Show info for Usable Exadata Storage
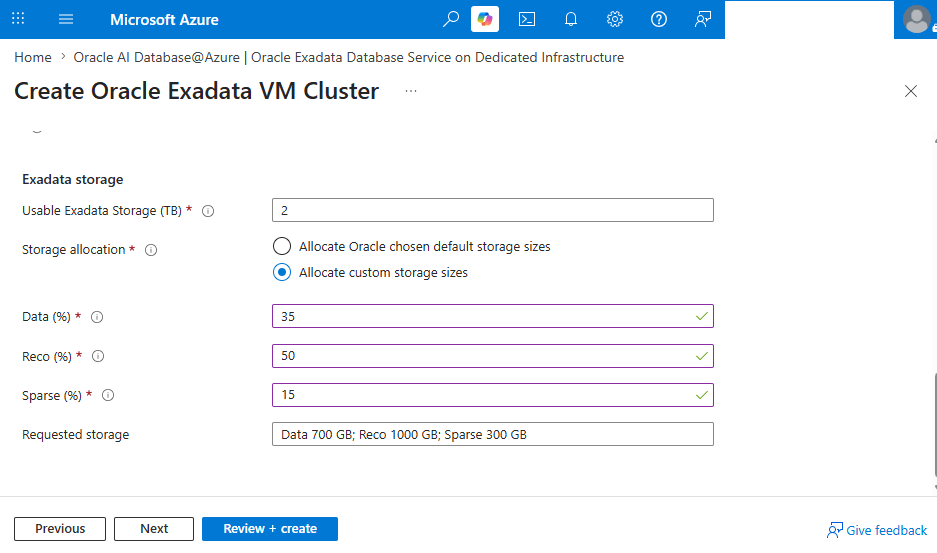 pyautogui.click(x=208, y=211)
